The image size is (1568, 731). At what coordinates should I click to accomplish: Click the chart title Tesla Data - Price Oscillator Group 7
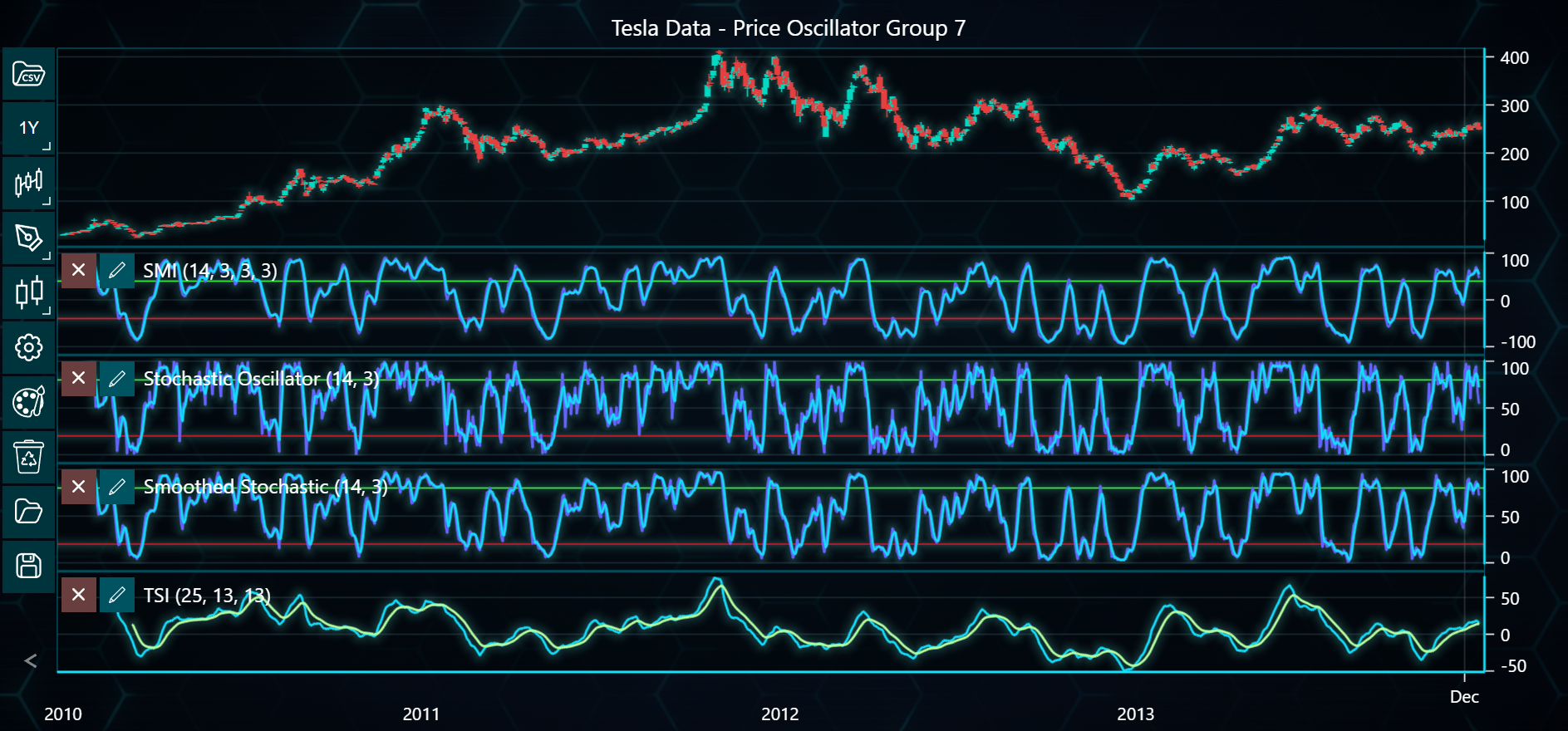789,28
